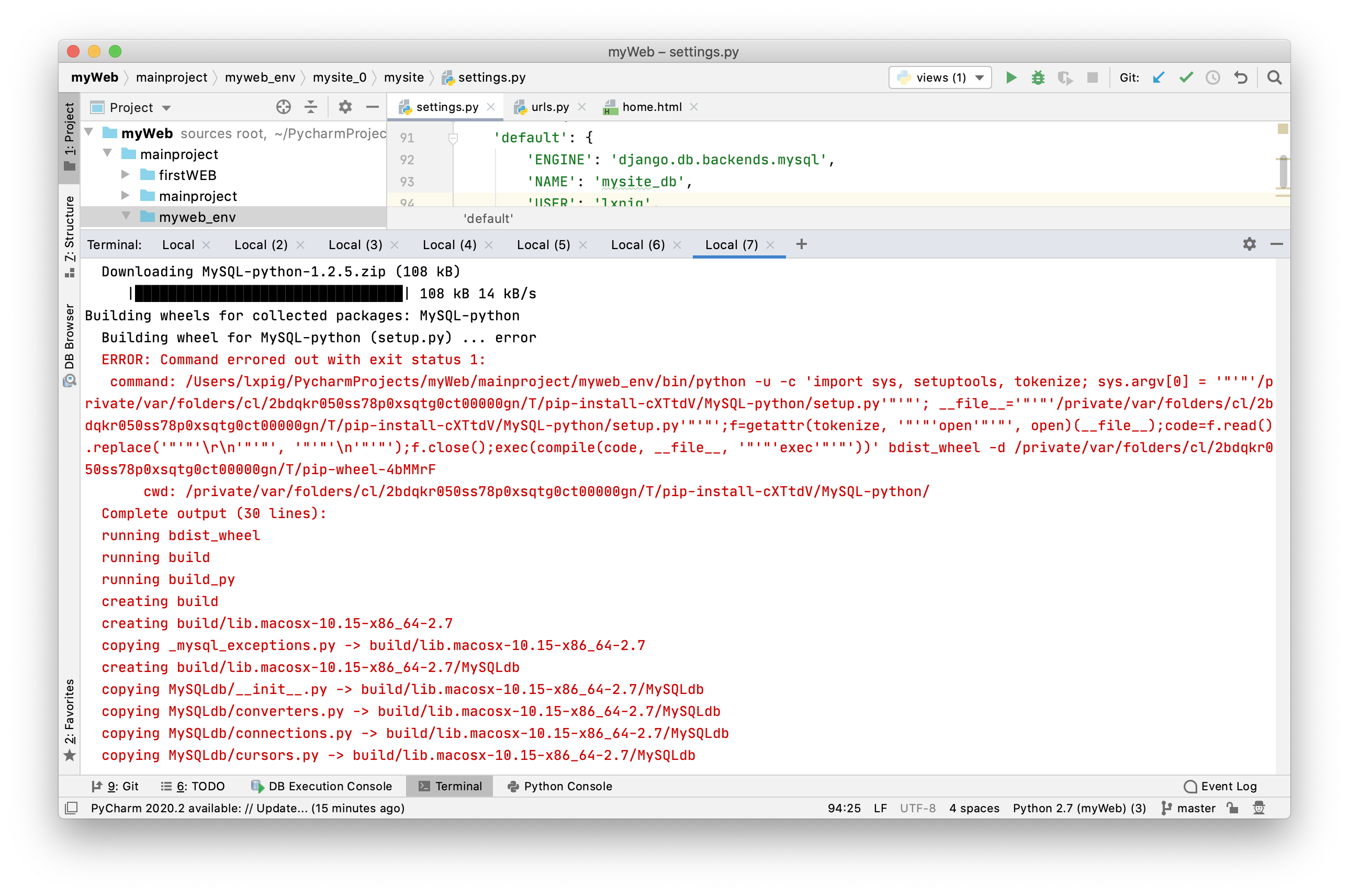Click PyCharm 2020.2 available update message
The image size is (1349, 896).
tap(248, 808)
